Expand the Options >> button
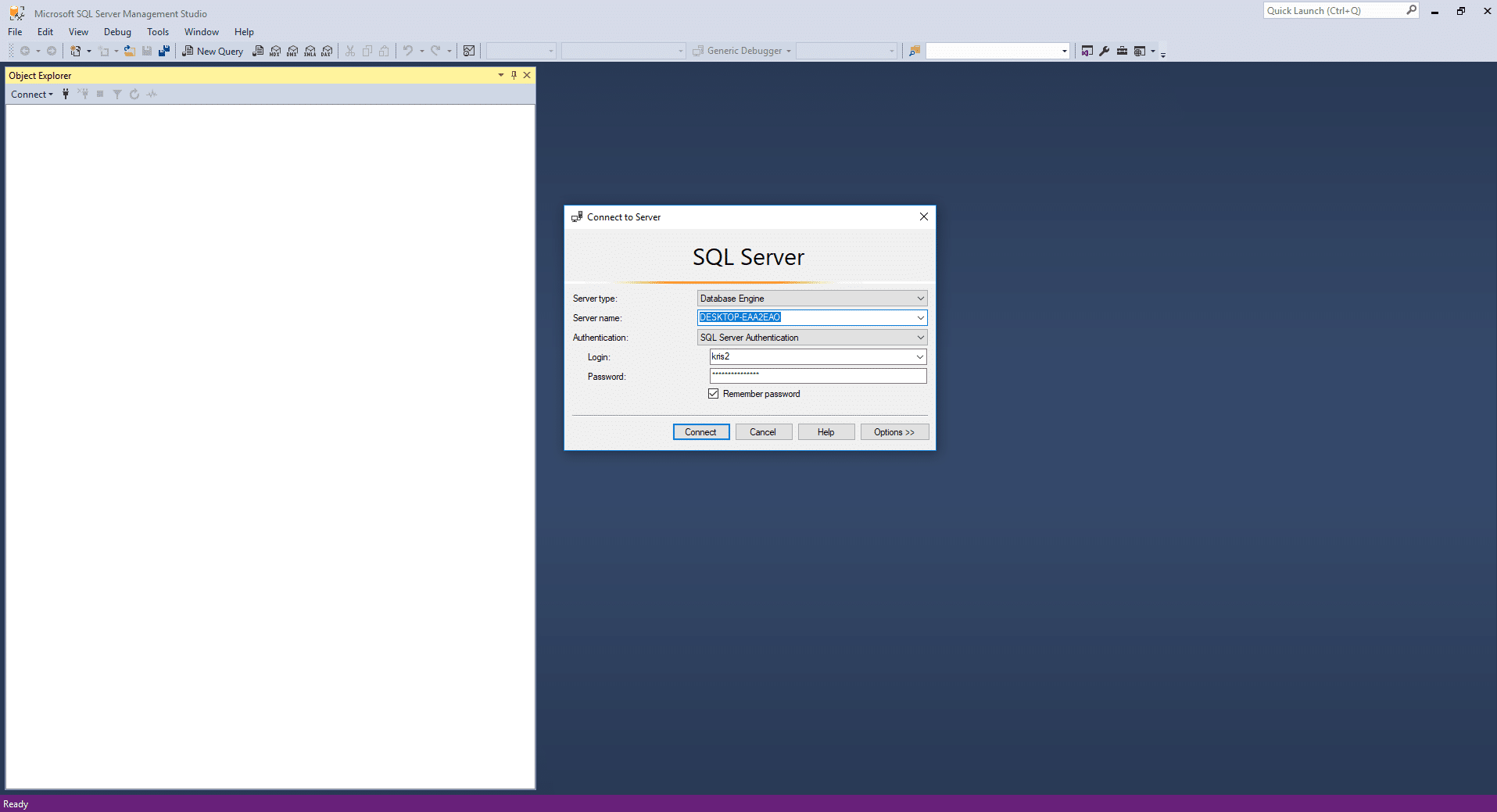The height and width of the screenshot is (812, 1497). click(894, 432)
